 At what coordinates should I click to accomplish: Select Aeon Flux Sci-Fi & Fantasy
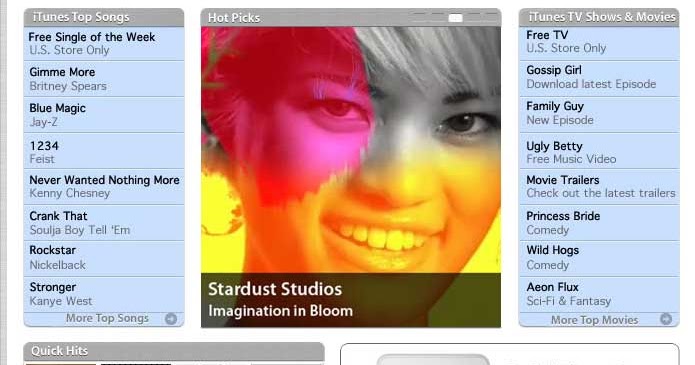pos(599,294)
